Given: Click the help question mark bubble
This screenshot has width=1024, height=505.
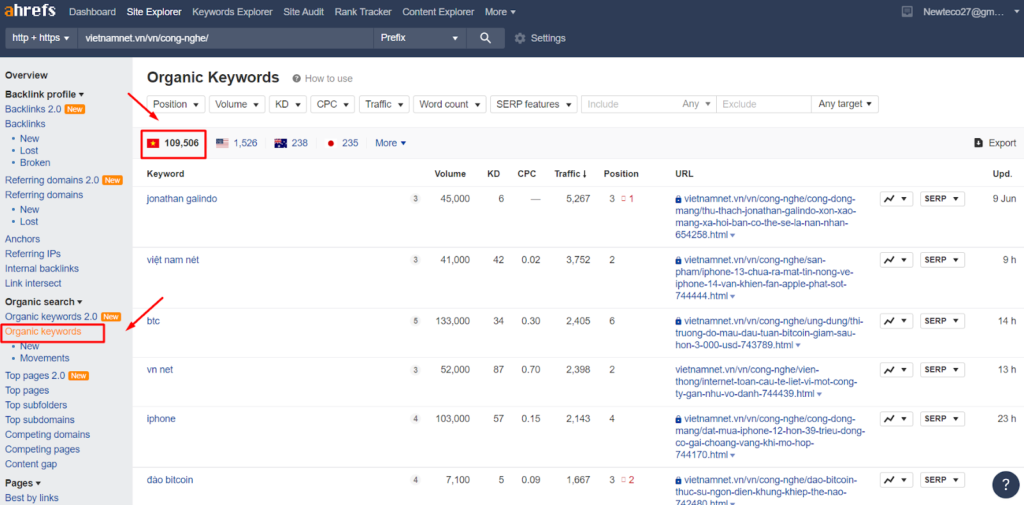Looking at the screenshot, I should [x=1005, y=484].
